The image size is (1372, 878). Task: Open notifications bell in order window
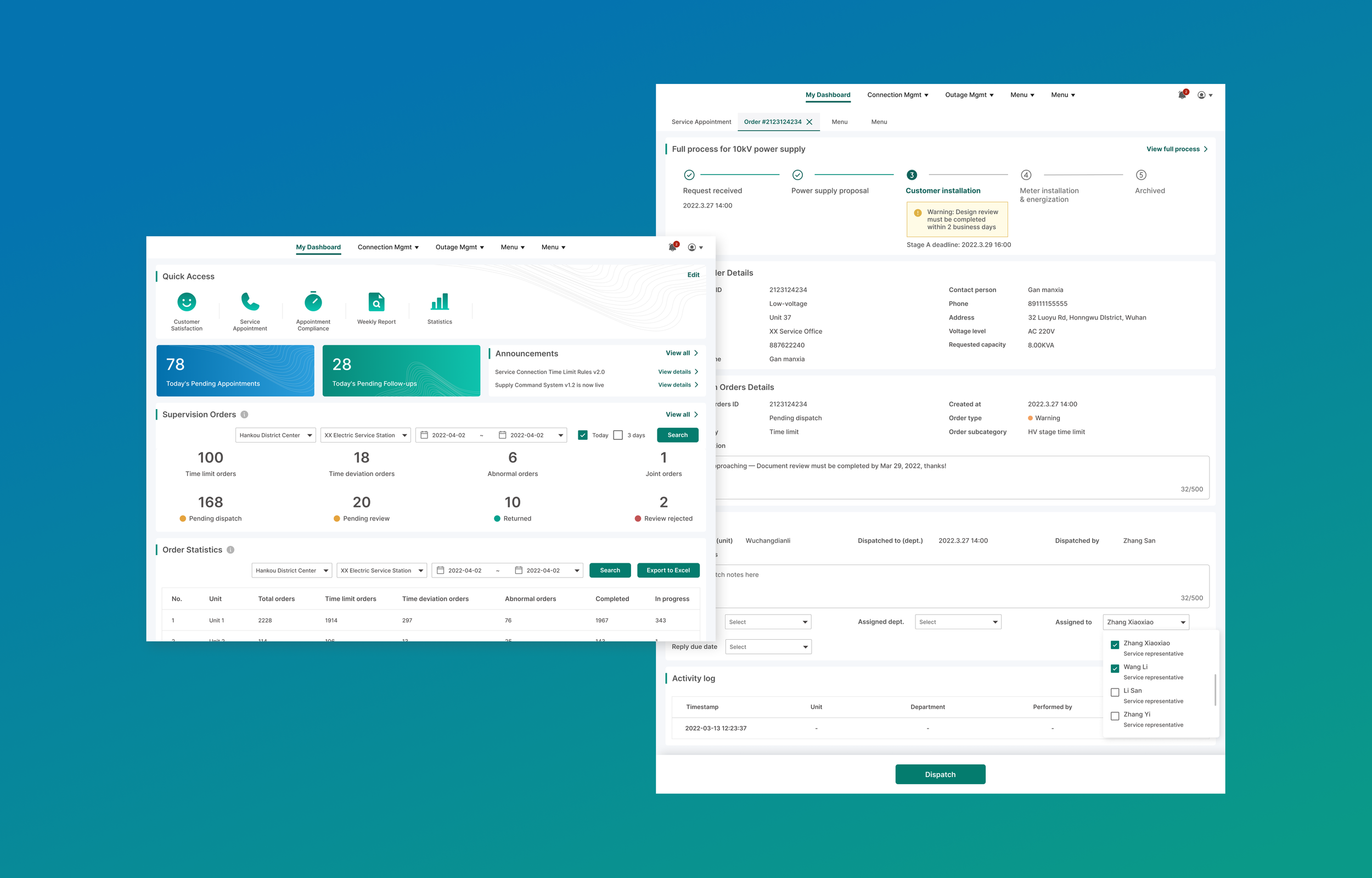(1182, 95)
